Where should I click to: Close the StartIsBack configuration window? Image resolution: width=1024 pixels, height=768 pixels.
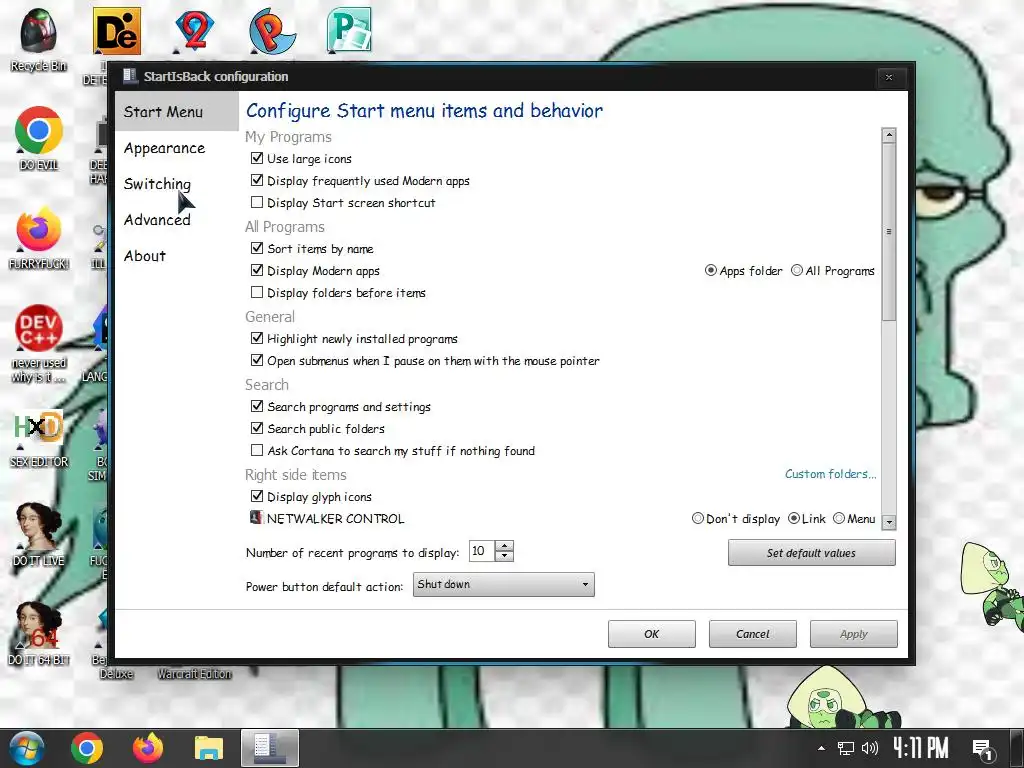click(x=889, y=77)
